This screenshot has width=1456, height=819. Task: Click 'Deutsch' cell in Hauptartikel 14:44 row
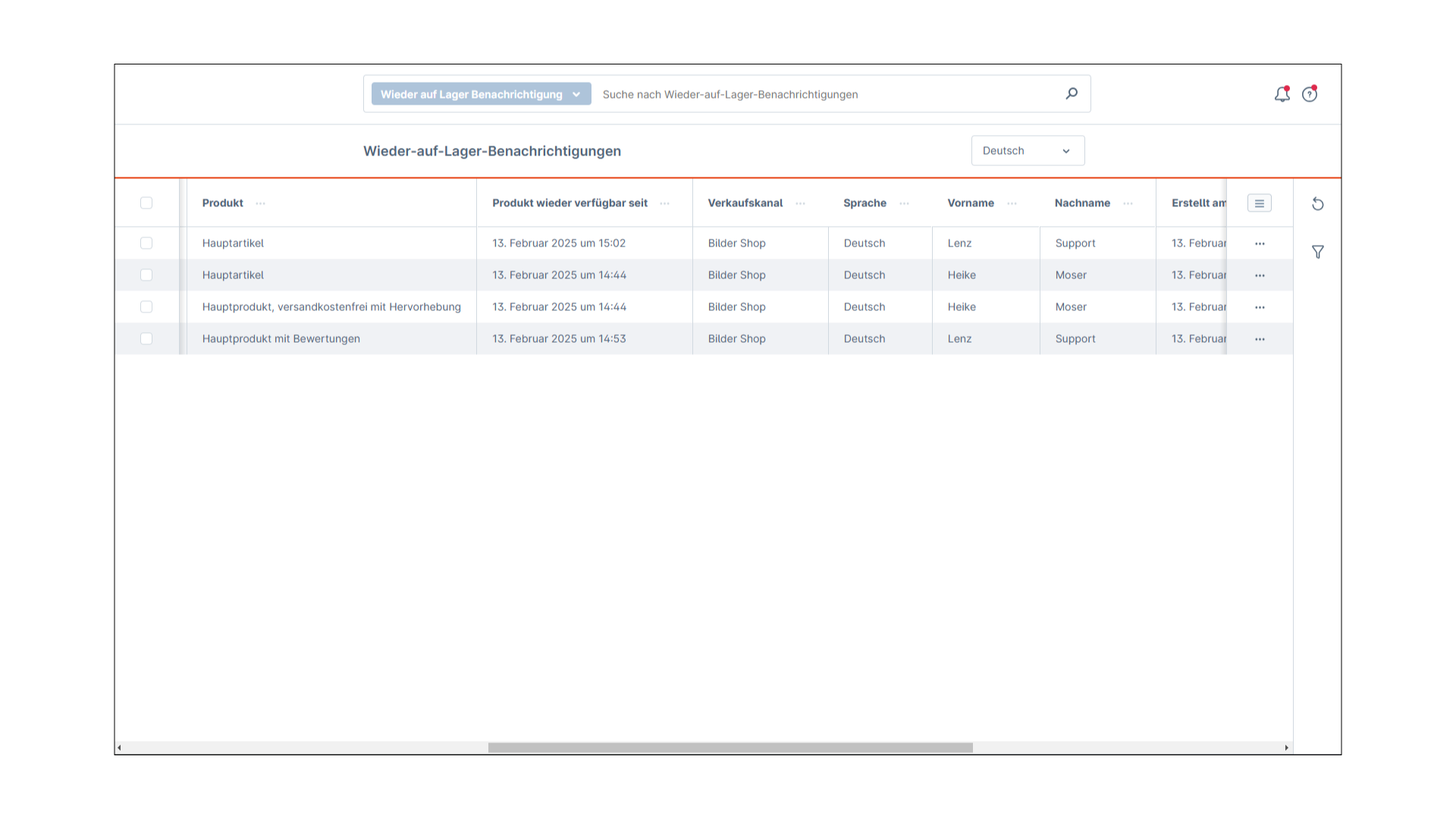tap(864, 275)
